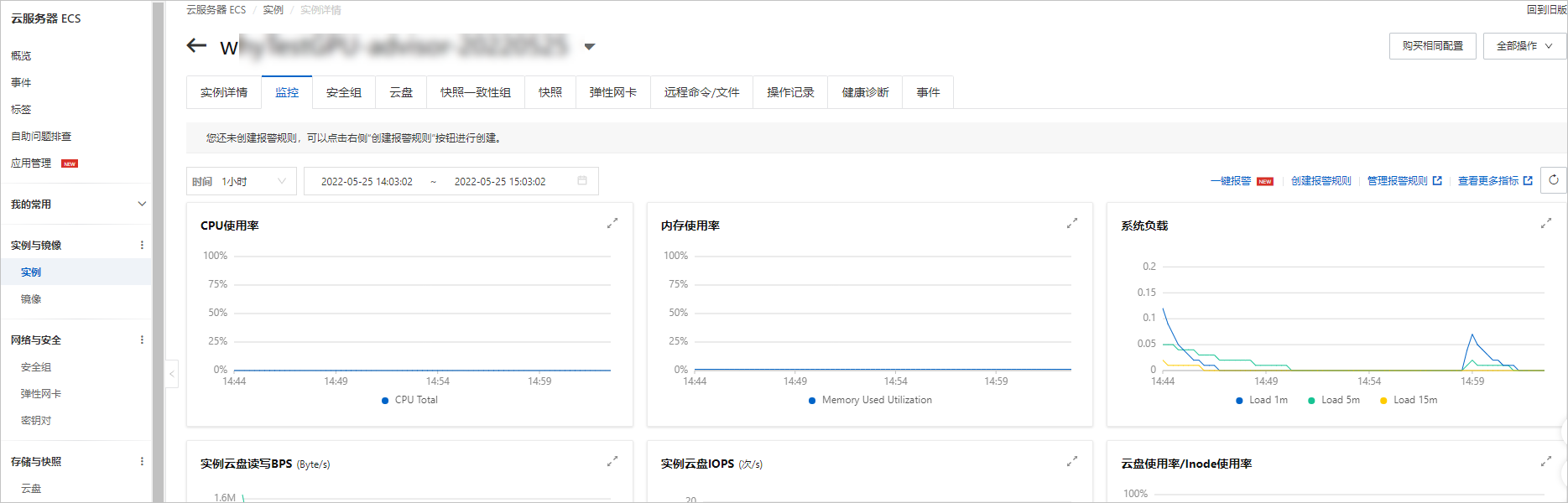
Task: Open 实例与镜像 more options menu
Action: (142, 245)
